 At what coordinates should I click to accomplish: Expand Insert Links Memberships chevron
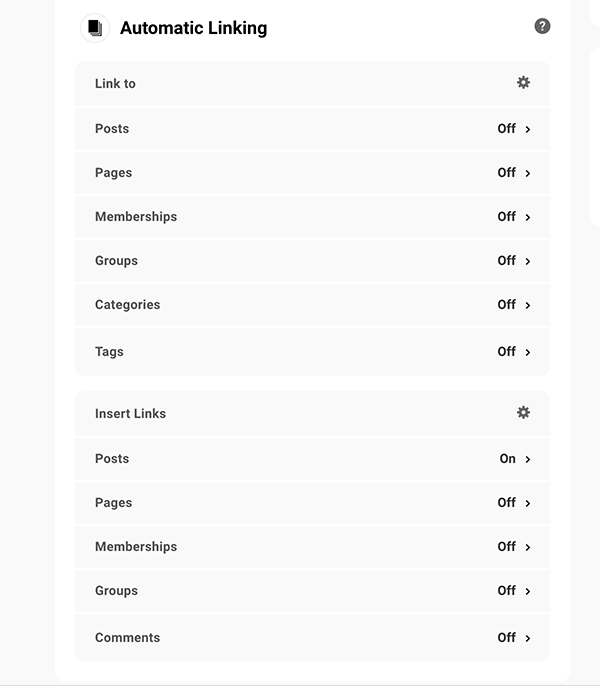[x=528, y=547]
